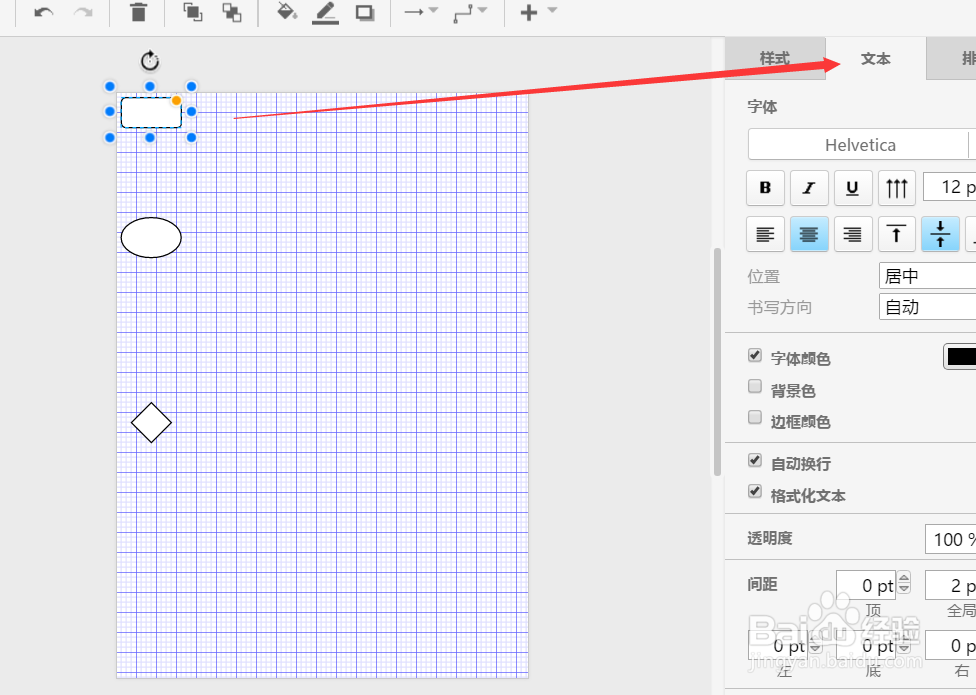
Task: Click the undo arrow icon
Action: [x=43, y=12]
